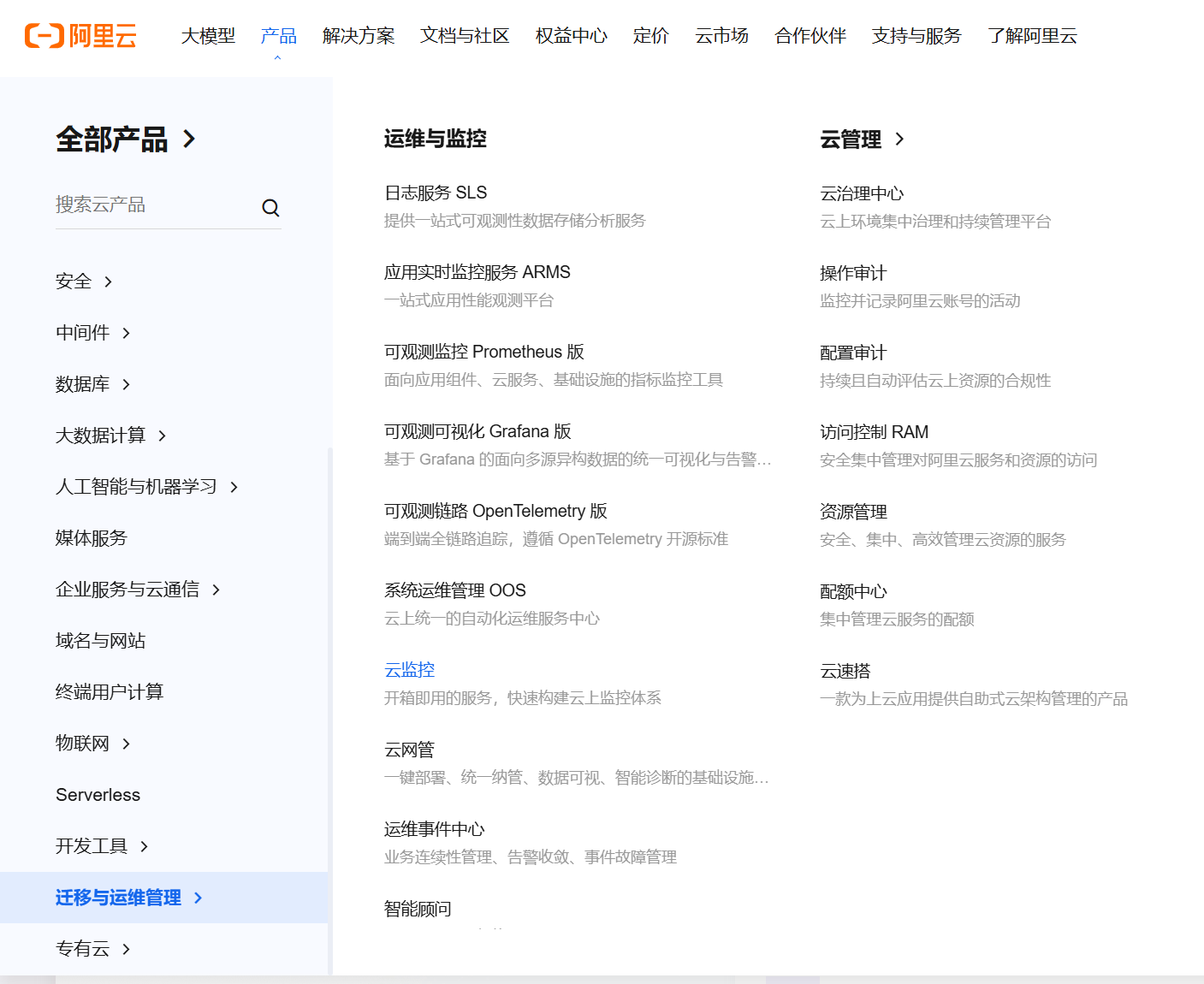This screenshot has width=1204, height=984.
Task: Open 可观测链路 OpenTelemetry 版 link
Action: click(495, 511)
